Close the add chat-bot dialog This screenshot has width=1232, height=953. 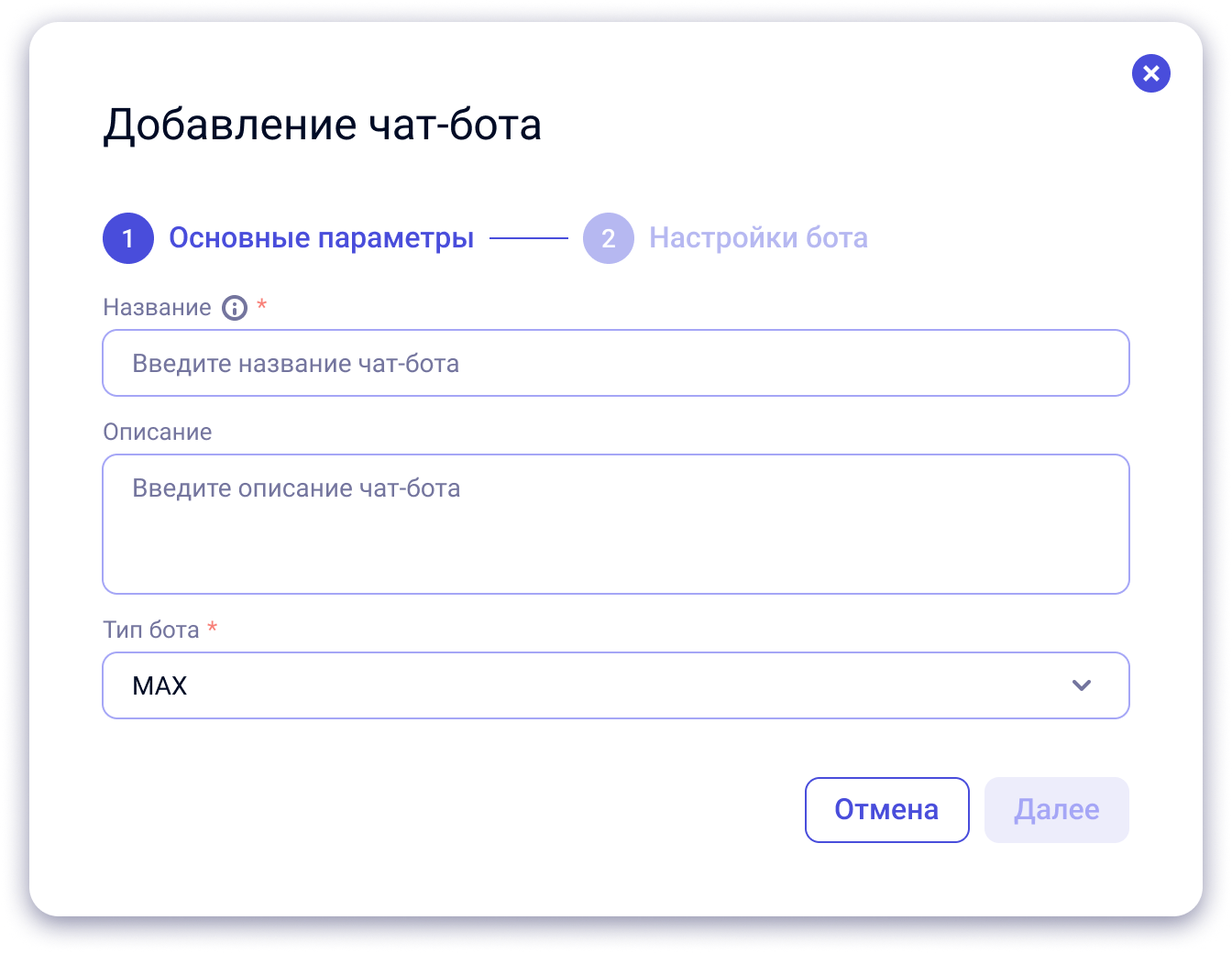pyautogui.click(x=1150, y=73)
